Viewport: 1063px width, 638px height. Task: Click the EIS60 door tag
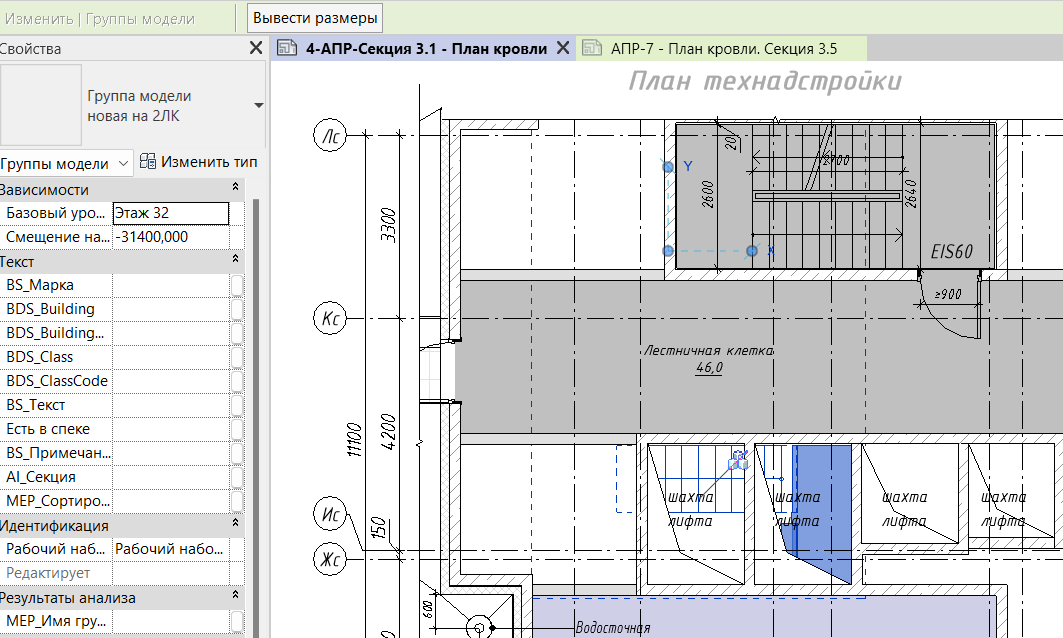(951, 252)
